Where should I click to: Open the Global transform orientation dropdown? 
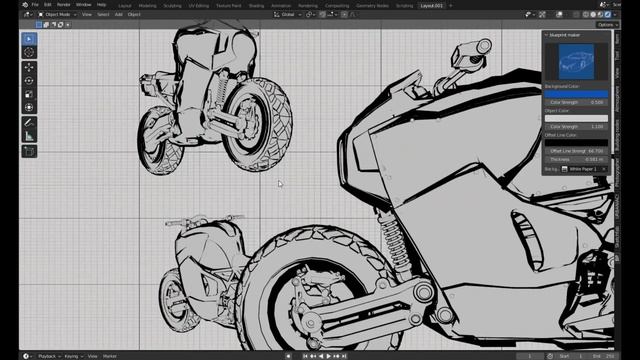288,14
